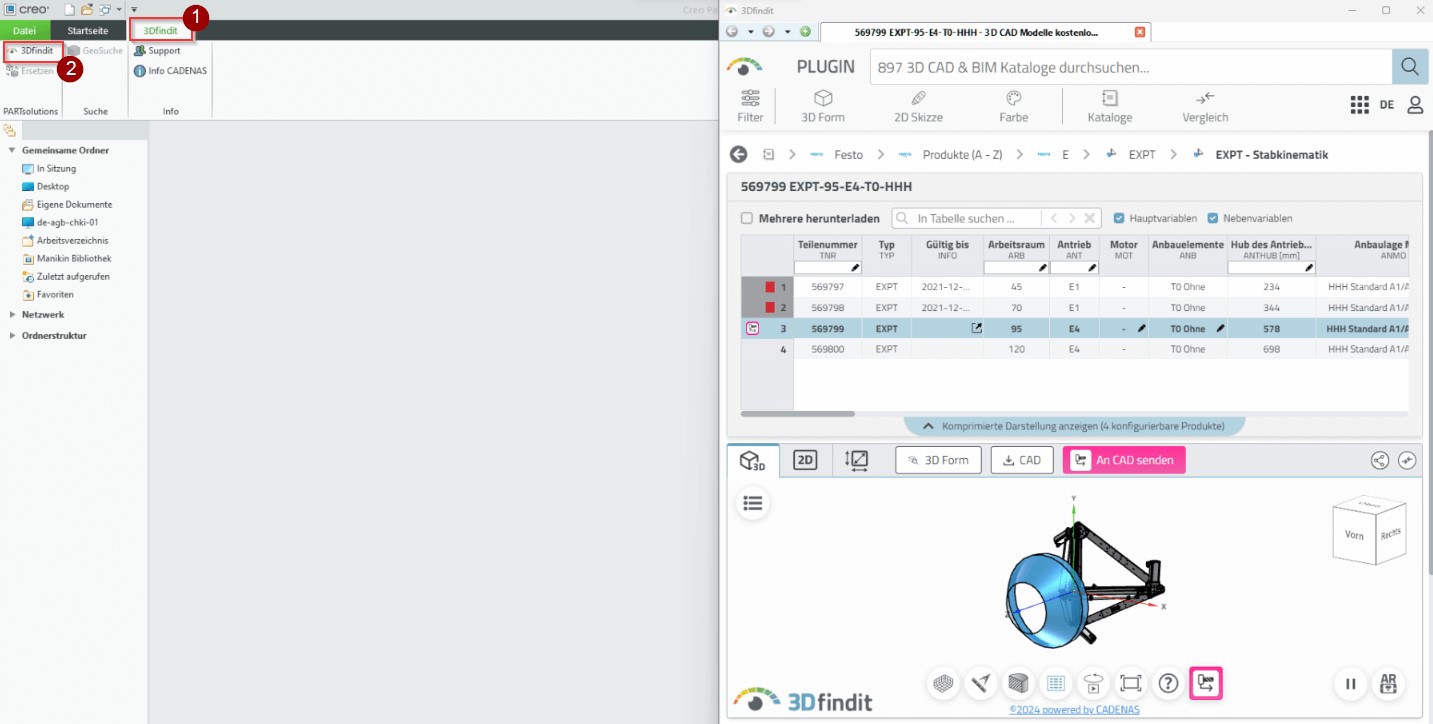
Task: Uncheck the Nebenvariablen checkbox
Action: click(x=1213, y=218)
